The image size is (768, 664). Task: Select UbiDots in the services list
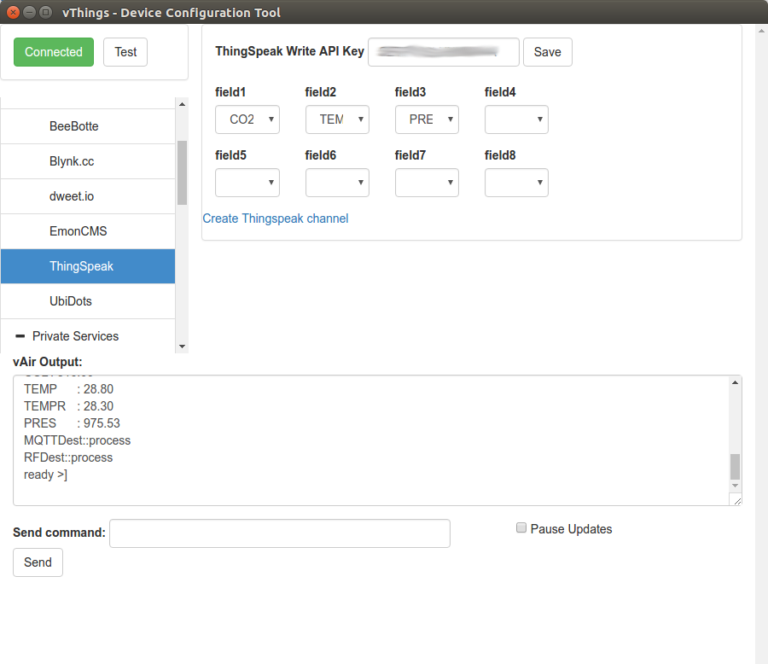88,301
